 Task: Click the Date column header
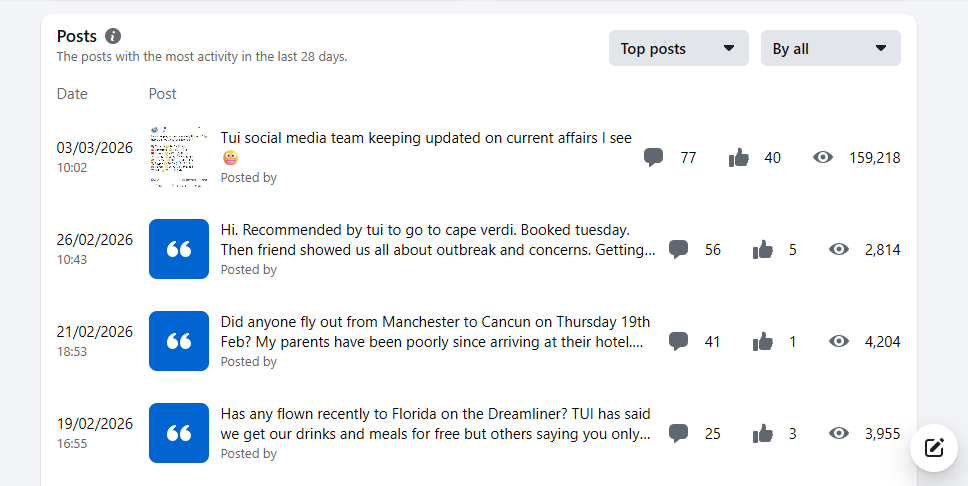click(72, 94)
